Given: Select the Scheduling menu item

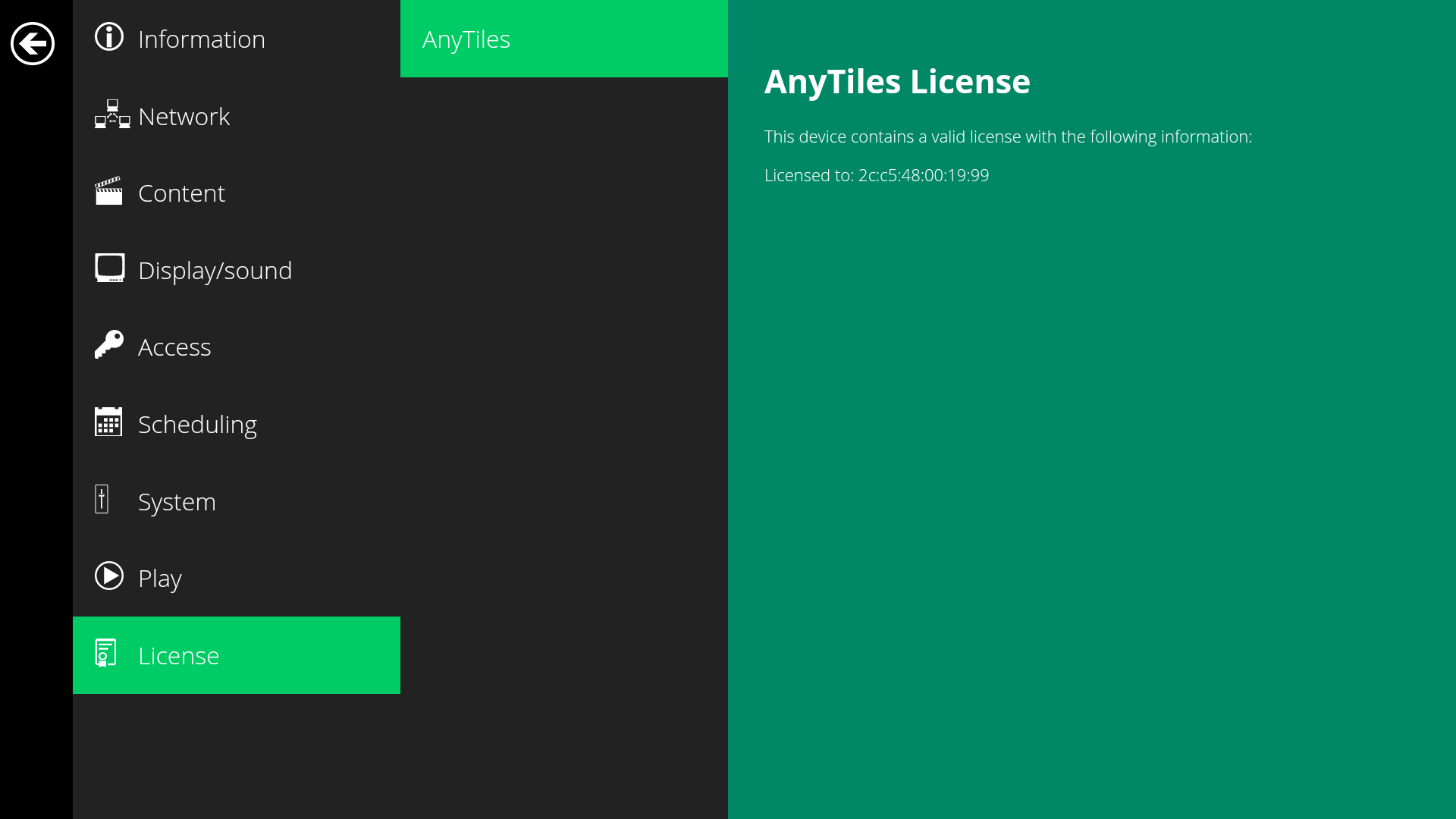Looking at the screenshot, I should [x=237, y=424].
